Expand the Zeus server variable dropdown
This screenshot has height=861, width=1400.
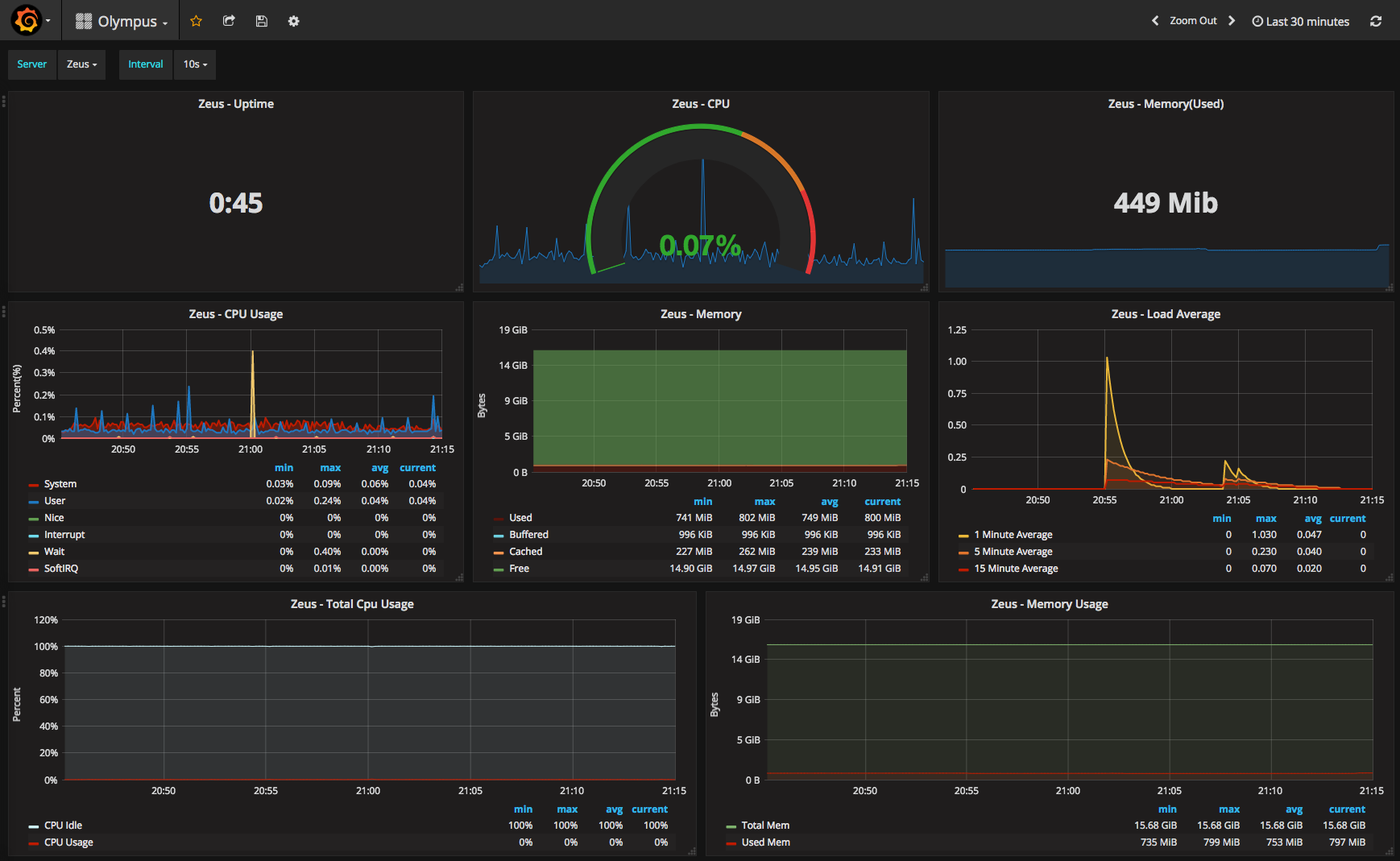tap(81, 64)
